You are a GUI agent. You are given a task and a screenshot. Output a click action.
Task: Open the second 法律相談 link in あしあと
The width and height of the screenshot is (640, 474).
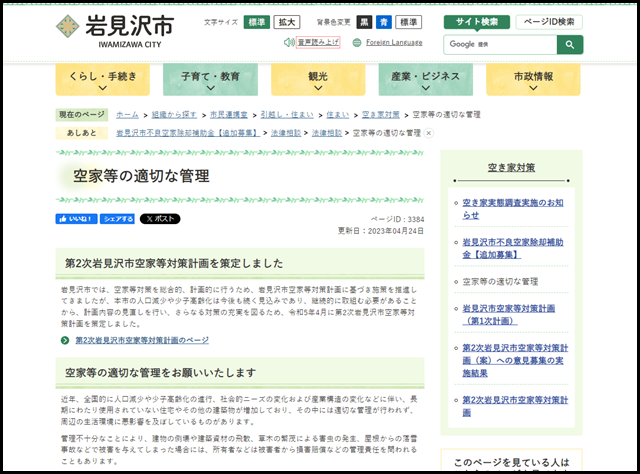click(x=327, y=133)
